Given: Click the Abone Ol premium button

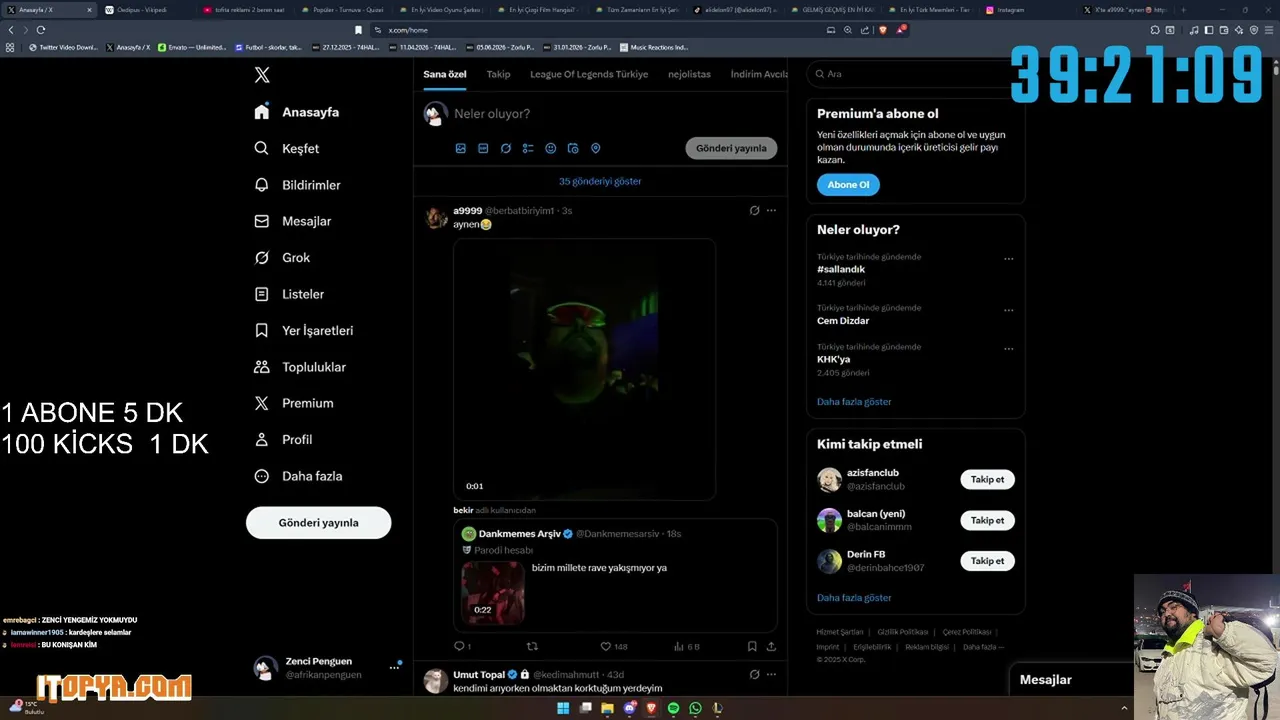Looking at the screenshot, I should coord(848,184).
